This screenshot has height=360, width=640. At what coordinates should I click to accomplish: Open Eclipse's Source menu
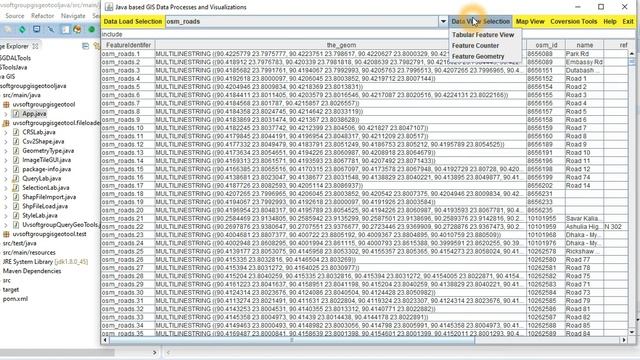point(15,16)
